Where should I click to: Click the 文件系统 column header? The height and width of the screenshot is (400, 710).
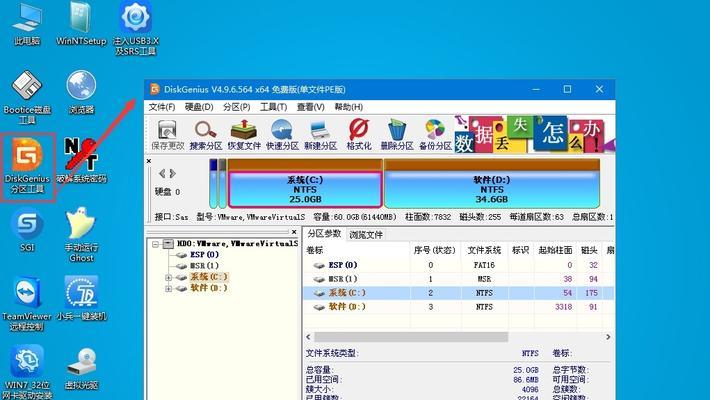(484, 250)
